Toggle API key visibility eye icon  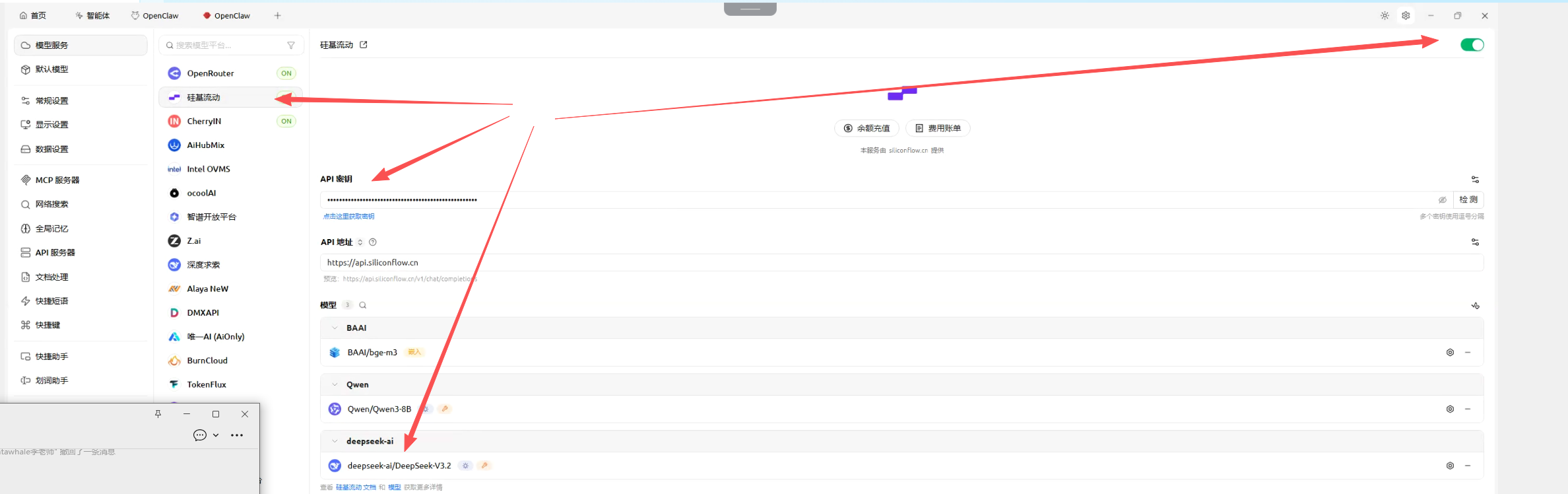point(1443,199)
